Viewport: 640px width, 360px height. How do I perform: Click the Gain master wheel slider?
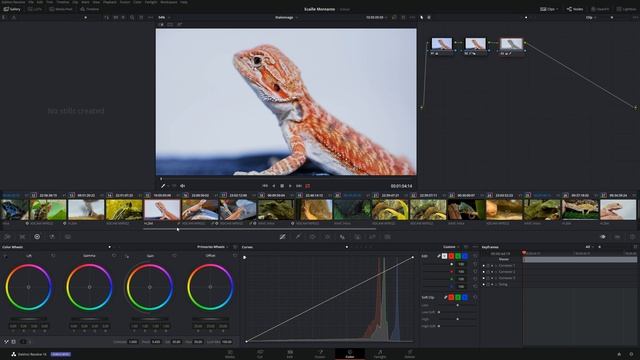pos(150,319)
